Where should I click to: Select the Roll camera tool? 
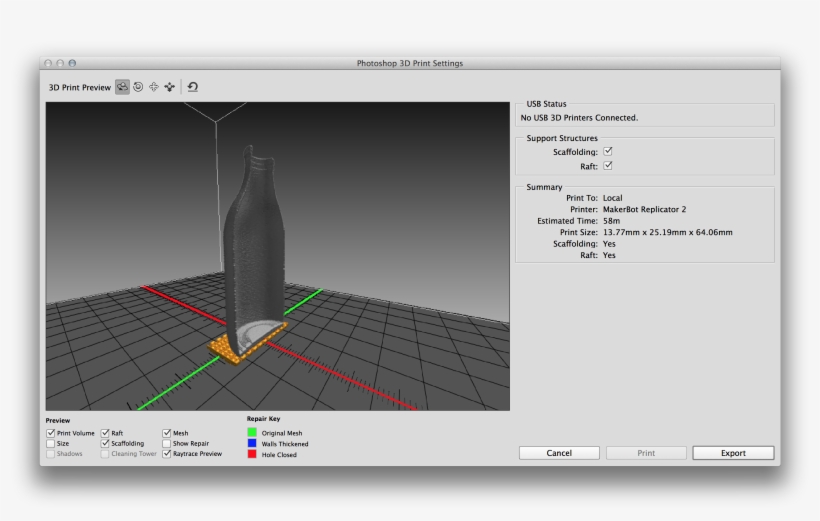(x=138, y=87)
